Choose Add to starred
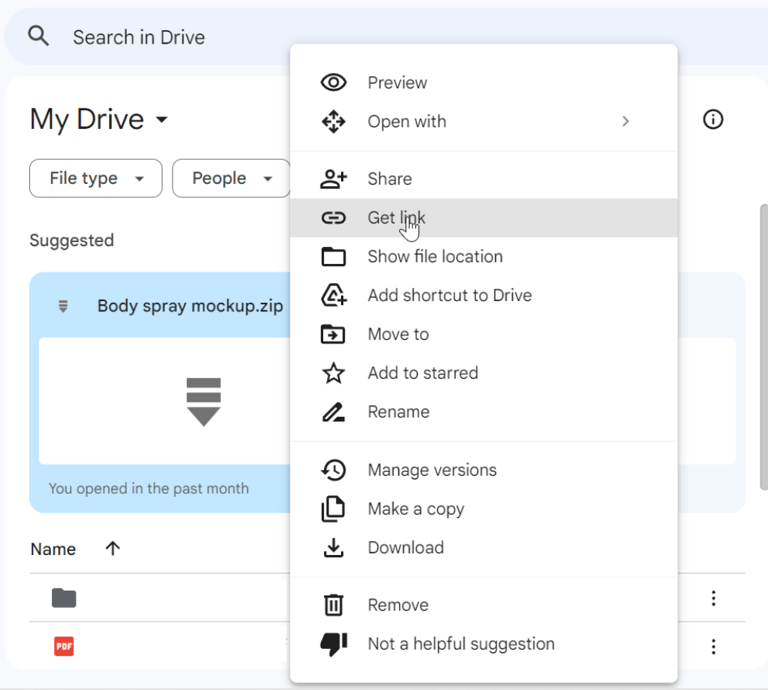768x690 pixels. click(483, 373)
